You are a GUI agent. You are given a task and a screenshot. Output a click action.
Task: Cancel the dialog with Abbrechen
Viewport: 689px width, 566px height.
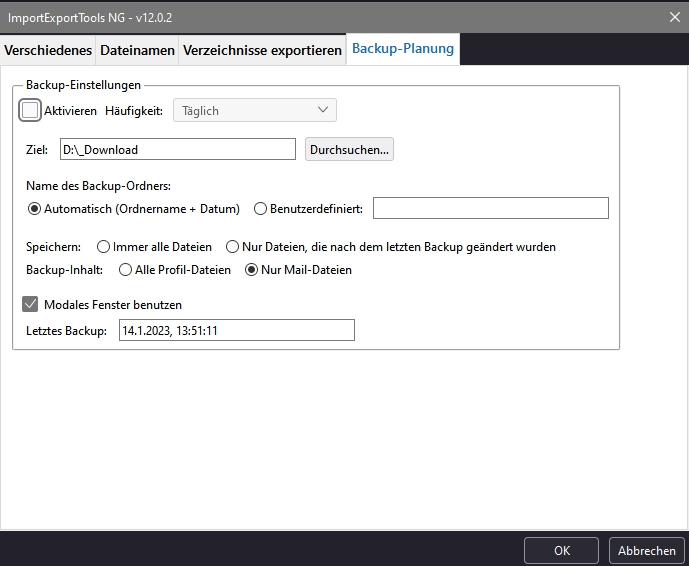646,550
